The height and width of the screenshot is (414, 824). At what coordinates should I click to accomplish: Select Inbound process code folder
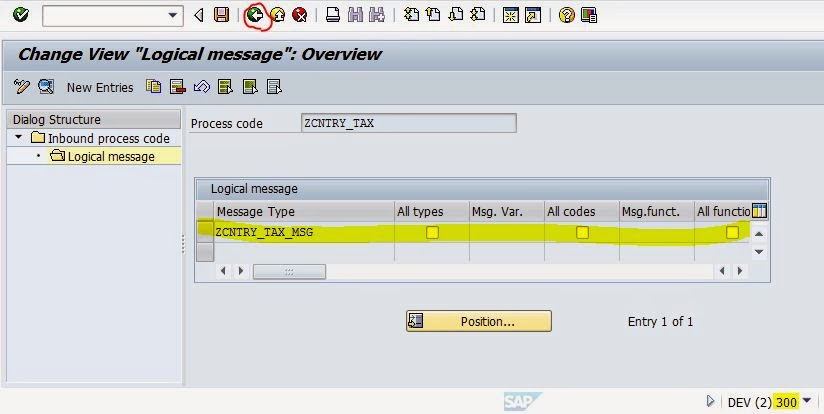click(x=100, y=138)
